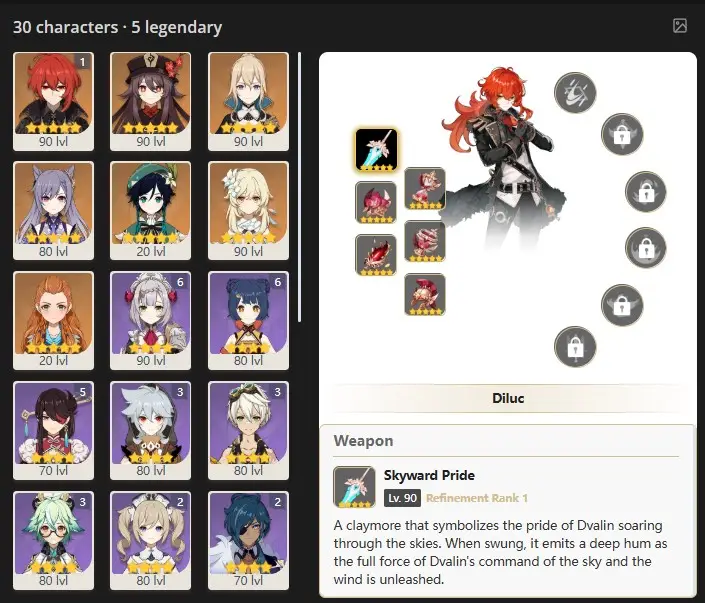The image size is (705, 603).
Task: Select the Noelle card with constellation 6
Action: (151, 321)
